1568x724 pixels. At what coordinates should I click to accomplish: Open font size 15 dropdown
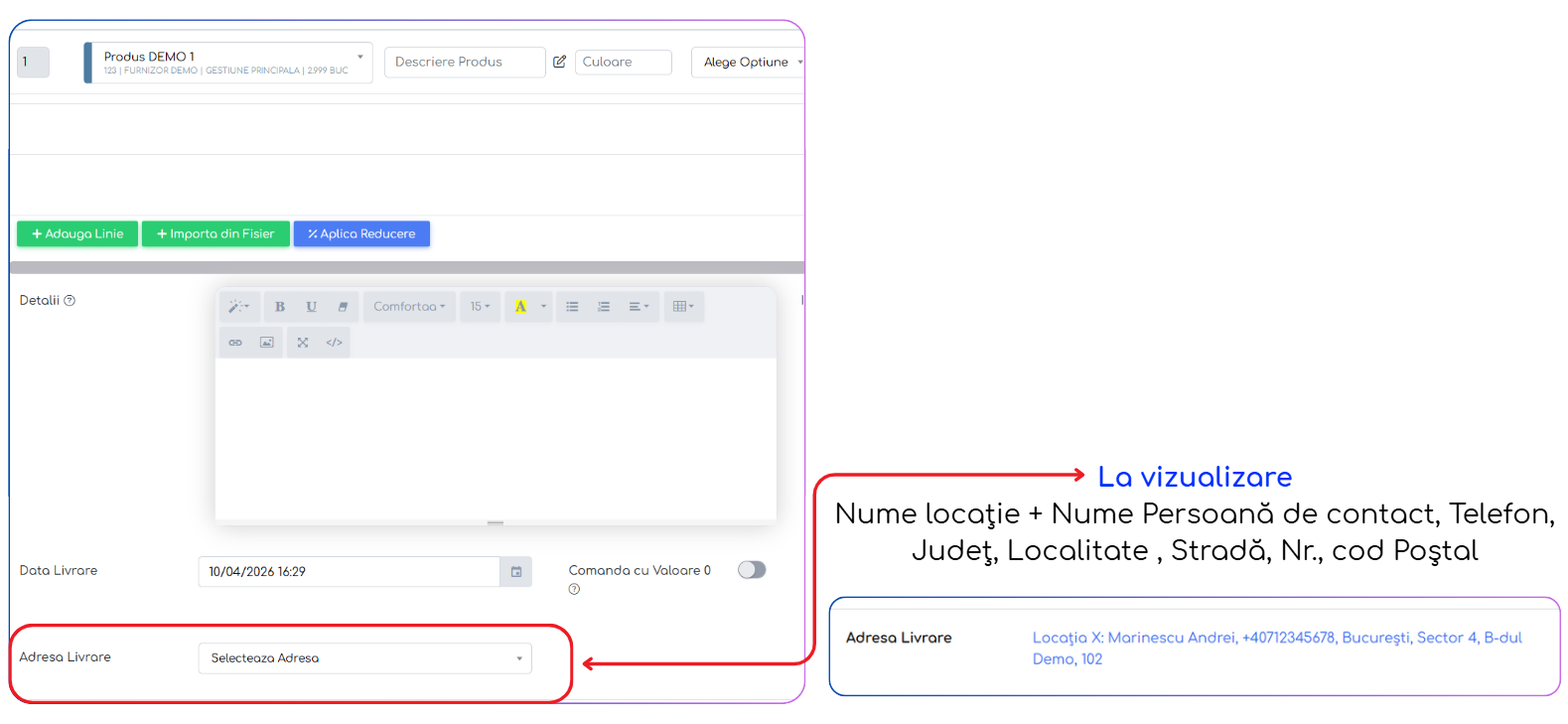pyautogui.click(x=481, y=307)
